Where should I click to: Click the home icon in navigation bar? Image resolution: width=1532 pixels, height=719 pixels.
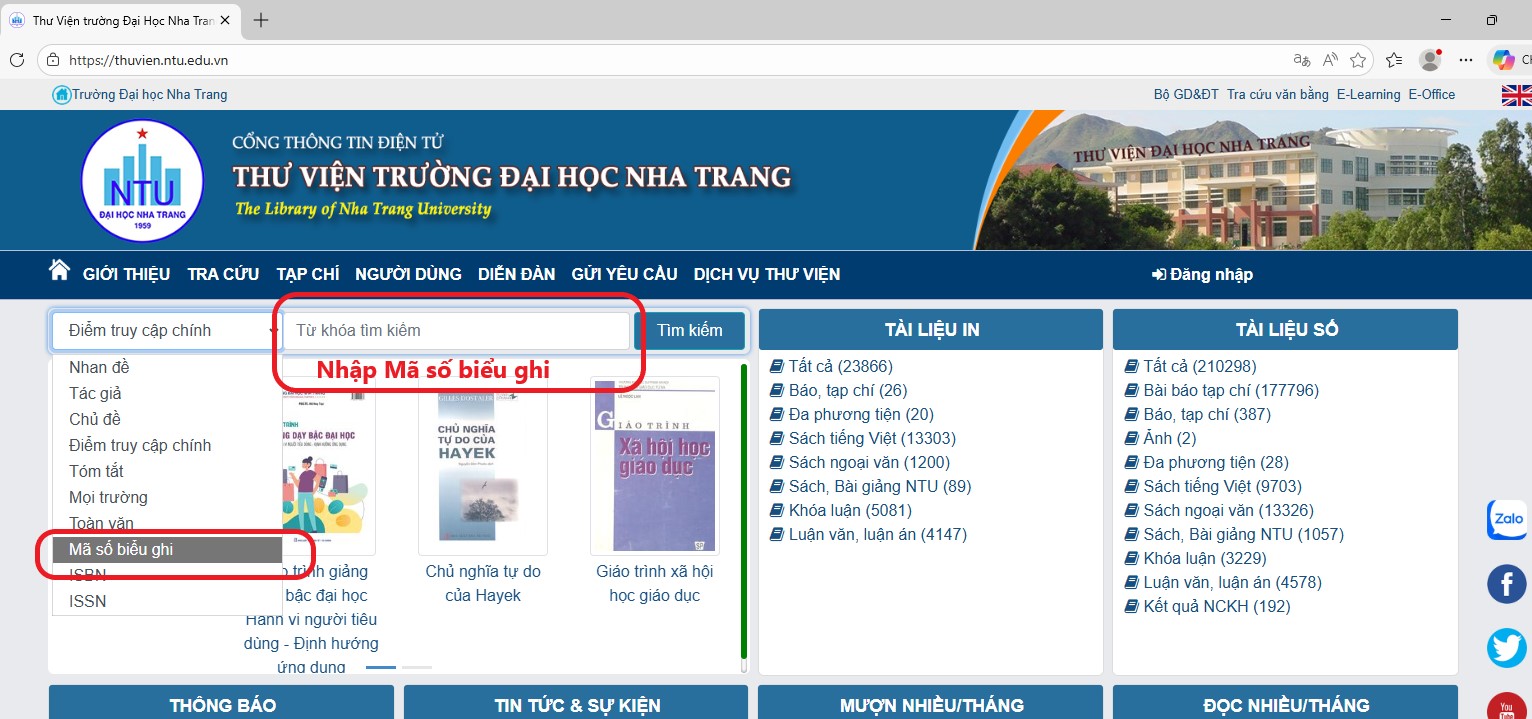pyautogui.click(x=59, y=271)
